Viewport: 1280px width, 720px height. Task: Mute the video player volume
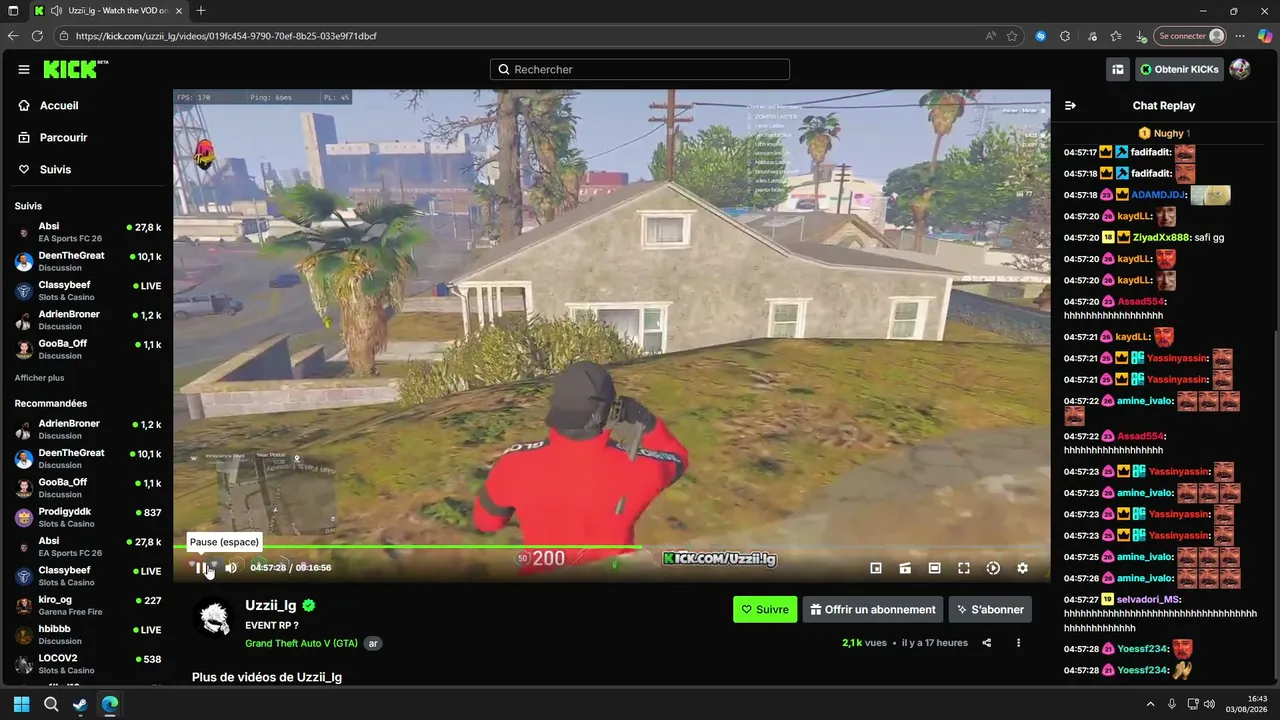tap(231, 568)
